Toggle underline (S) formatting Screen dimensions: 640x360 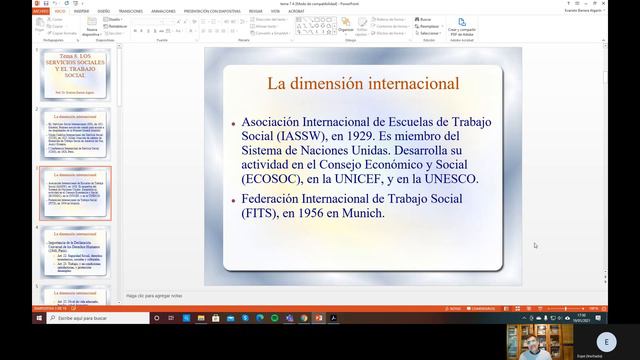click(x=148, y=31)
